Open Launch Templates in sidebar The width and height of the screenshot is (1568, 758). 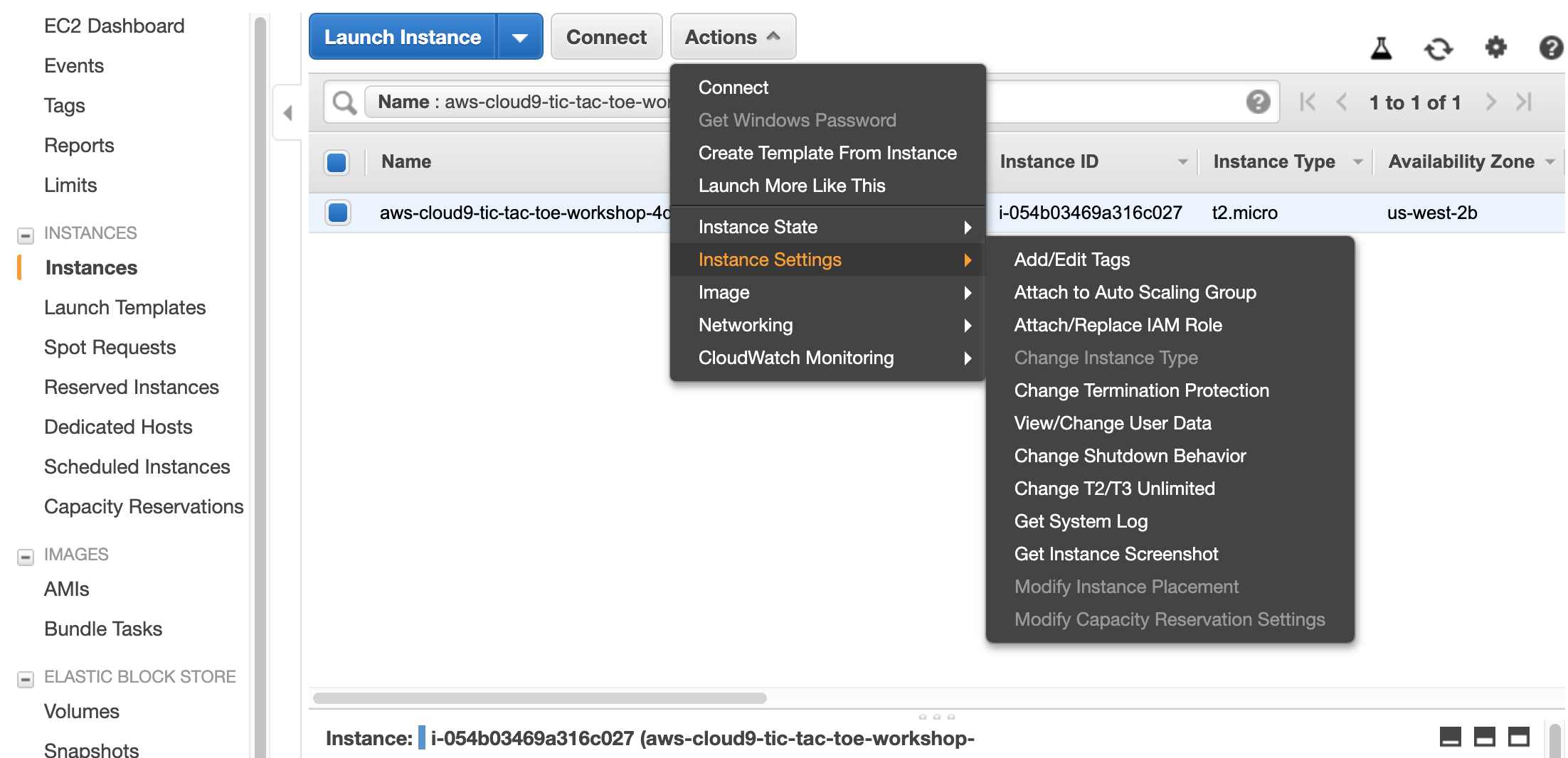point(125,308)
